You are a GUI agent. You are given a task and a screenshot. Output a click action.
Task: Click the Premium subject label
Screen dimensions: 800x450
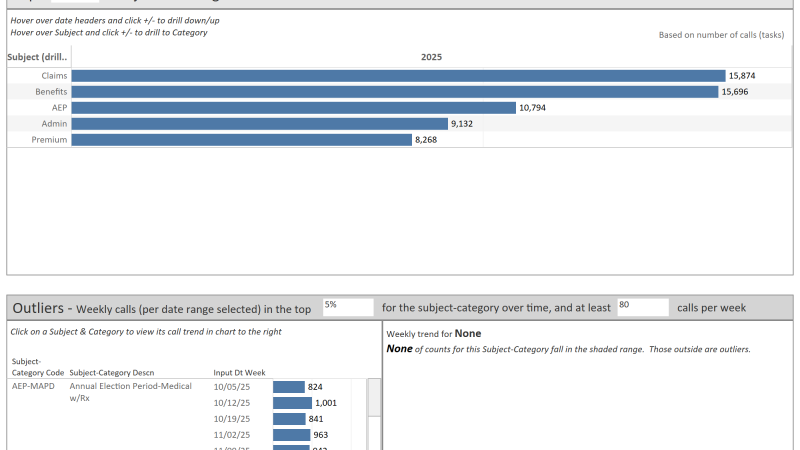pyautogui.click(x=49, y=140)
